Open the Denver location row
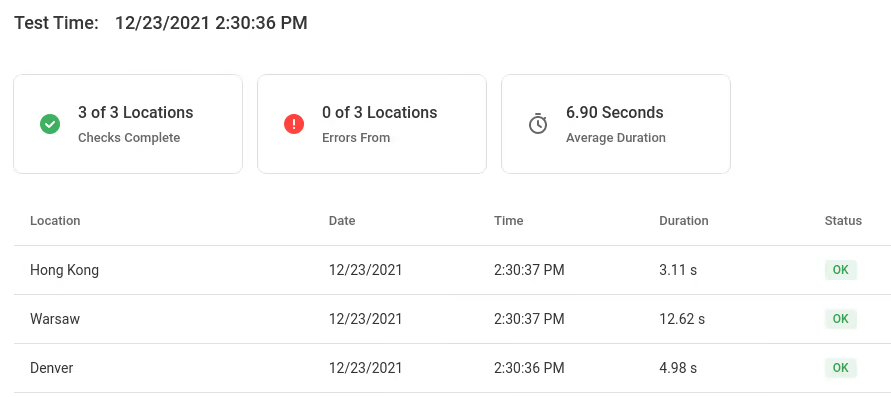This screenshot has width=891, height=397. 452,367
